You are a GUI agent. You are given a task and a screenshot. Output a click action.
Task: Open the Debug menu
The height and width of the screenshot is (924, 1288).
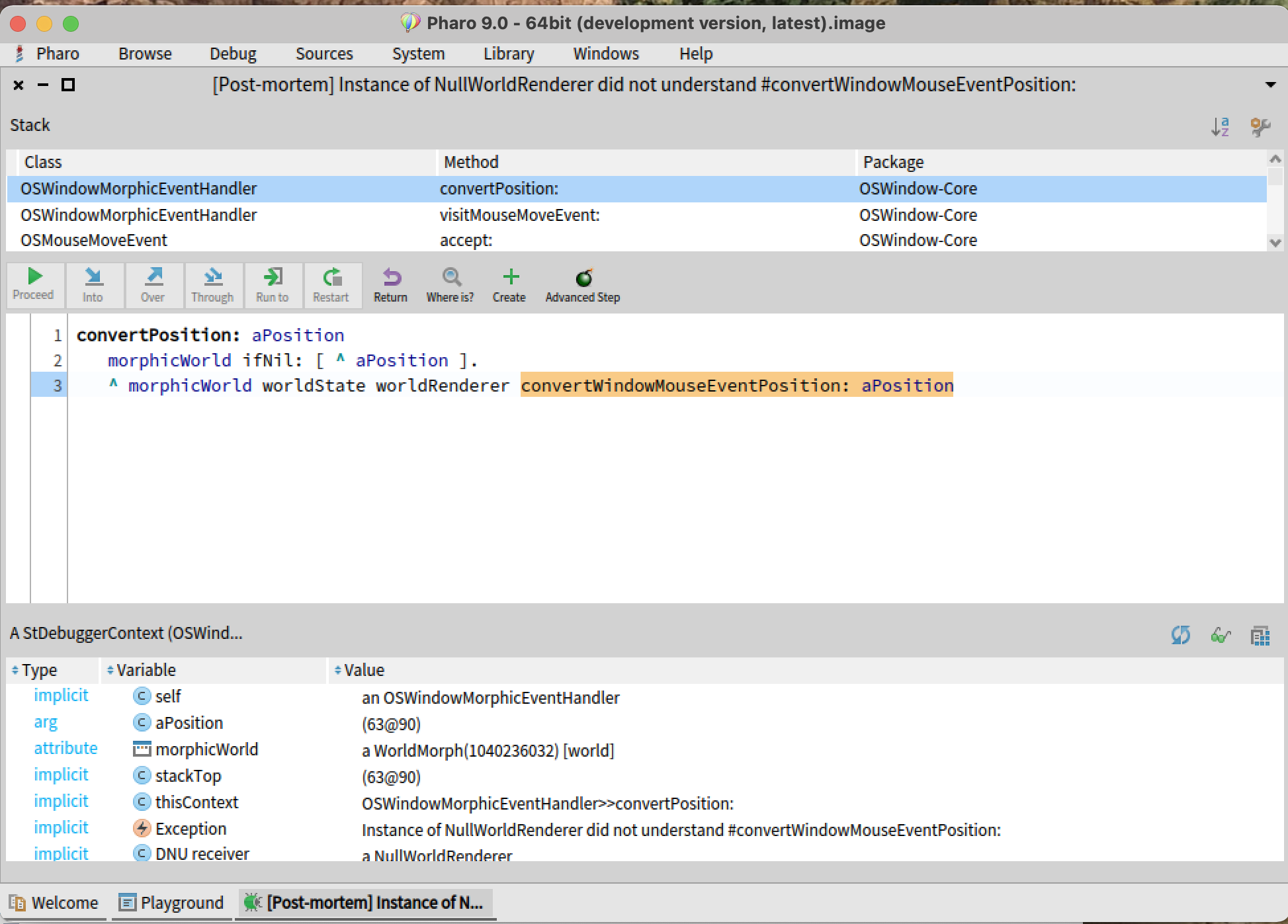click(233, 54)
